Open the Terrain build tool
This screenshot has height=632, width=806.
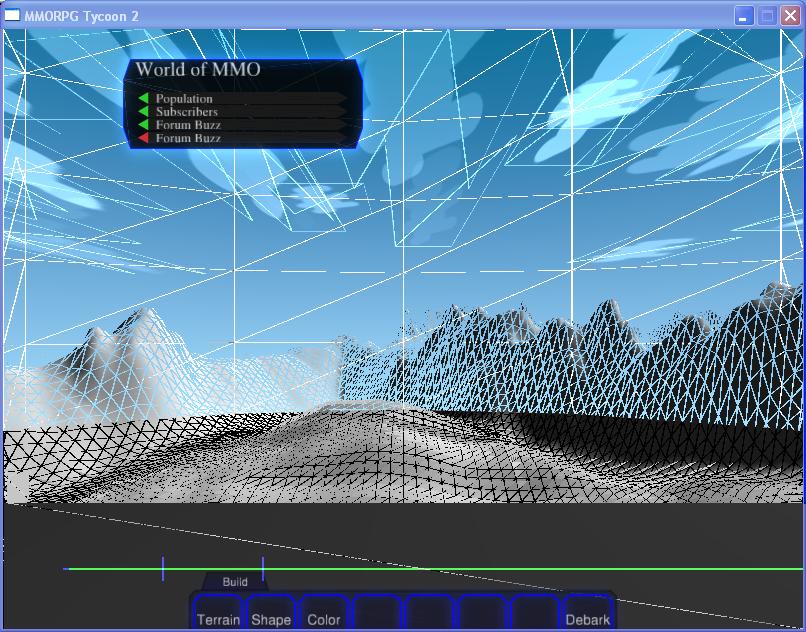click(x=218, y=612)
